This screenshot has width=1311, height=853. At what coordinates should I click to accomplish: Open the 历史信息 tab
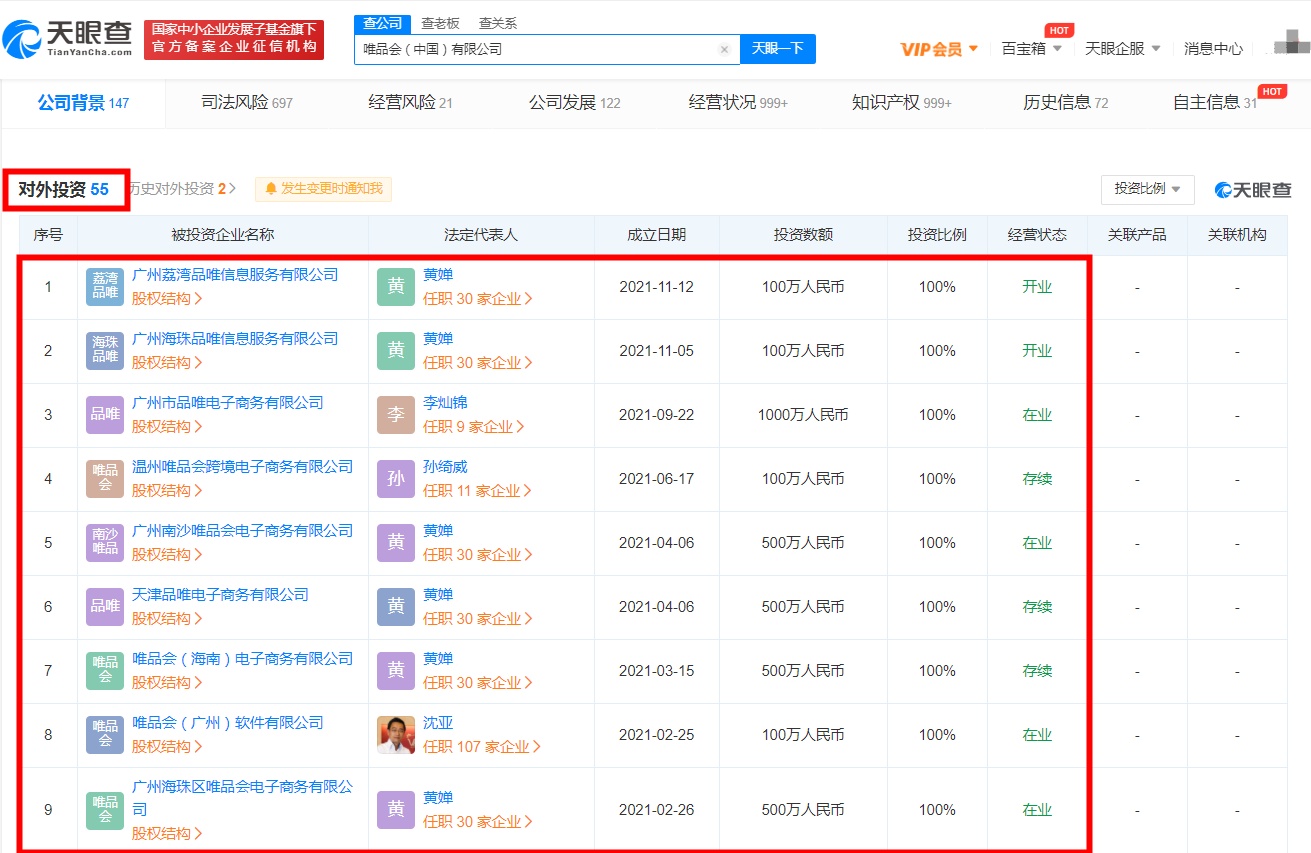pyautogui.click(x=1066, y=102)
